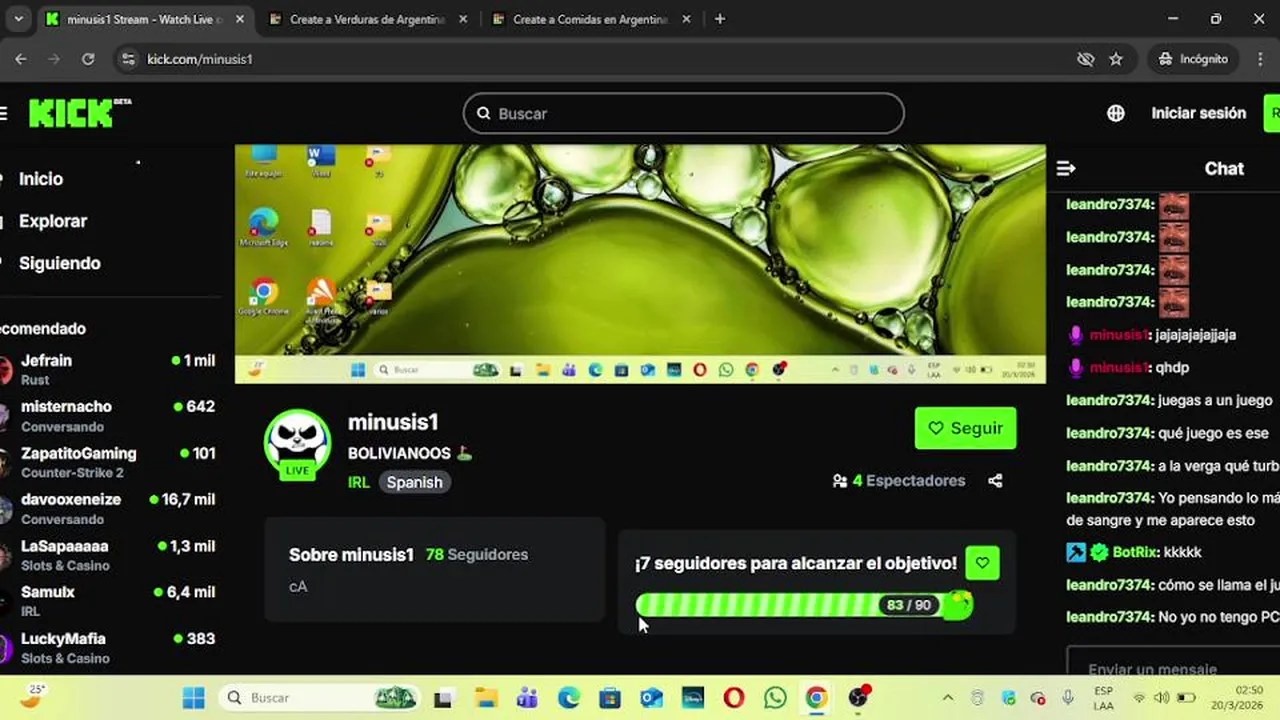Open Microsoft Store from taskbar
Screen dimensions: 1280x720
coord(609,698)
